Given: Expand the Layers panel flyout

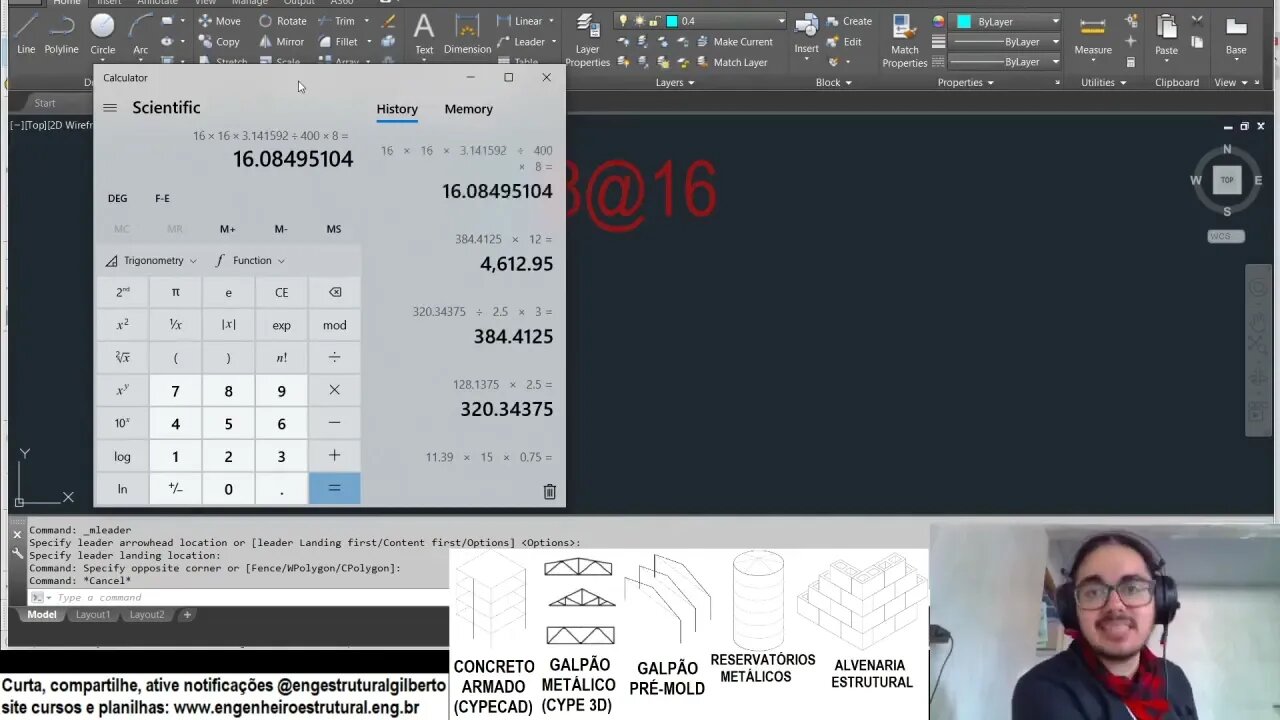Looking at the screenshot, I should 675,82.
